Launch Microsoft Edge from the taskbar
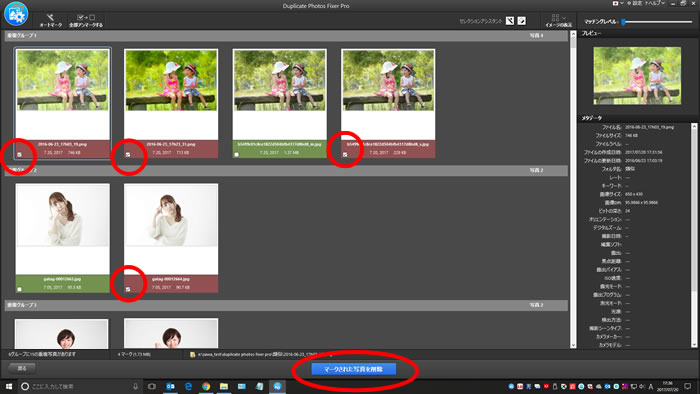The height and width of the screenshot is (394, 700). pyautogui.click(x=188, y=386)
